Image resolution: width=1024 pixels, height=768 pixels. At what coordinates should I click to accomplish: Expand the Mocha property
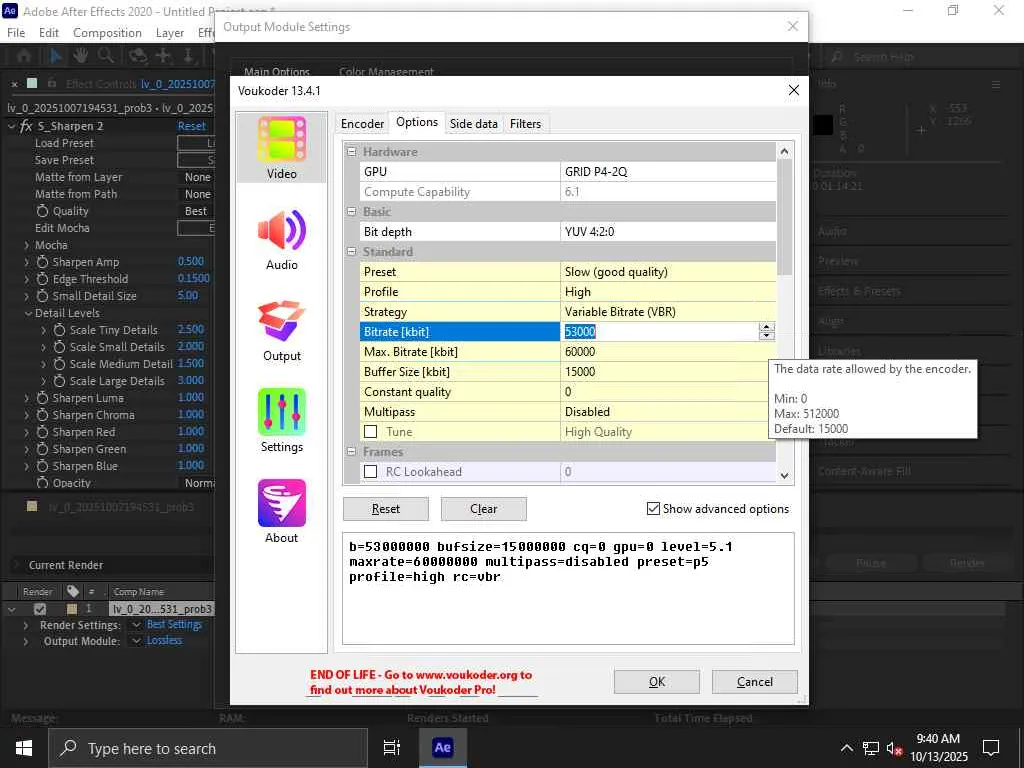click(26, 245)
